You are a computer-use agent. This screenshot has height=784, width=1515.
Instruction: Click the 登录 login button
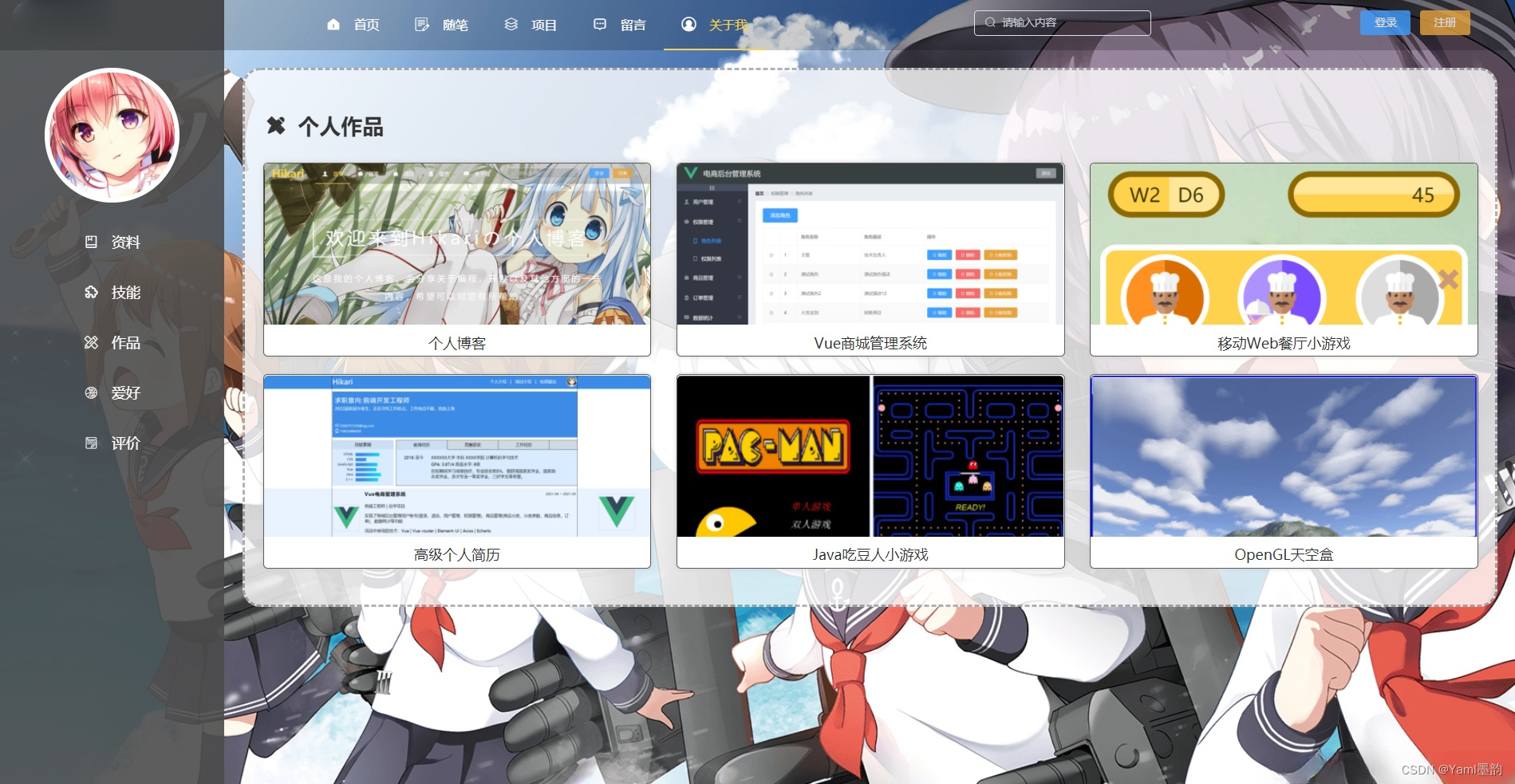(x=1385, y=22)
